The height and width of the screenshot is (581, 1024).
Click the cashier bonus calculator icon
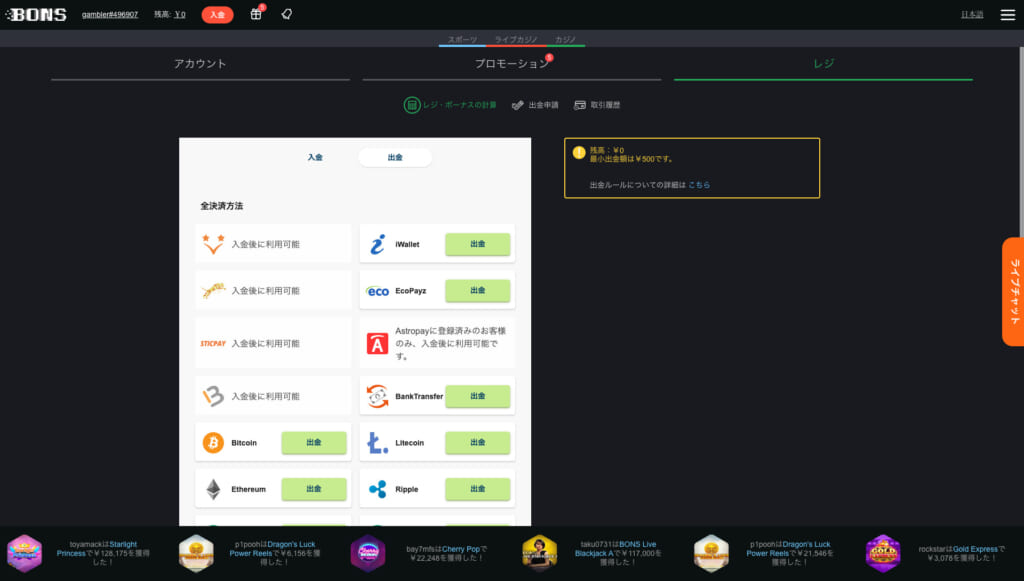411,104
